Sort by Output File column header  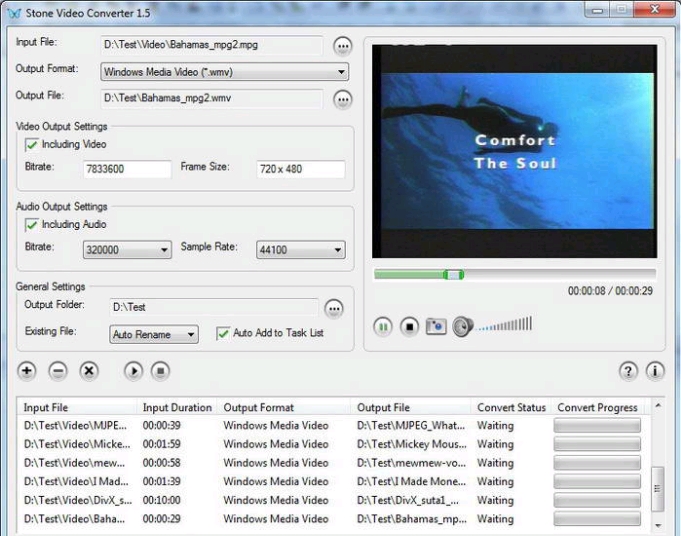(x=411, y=407)
